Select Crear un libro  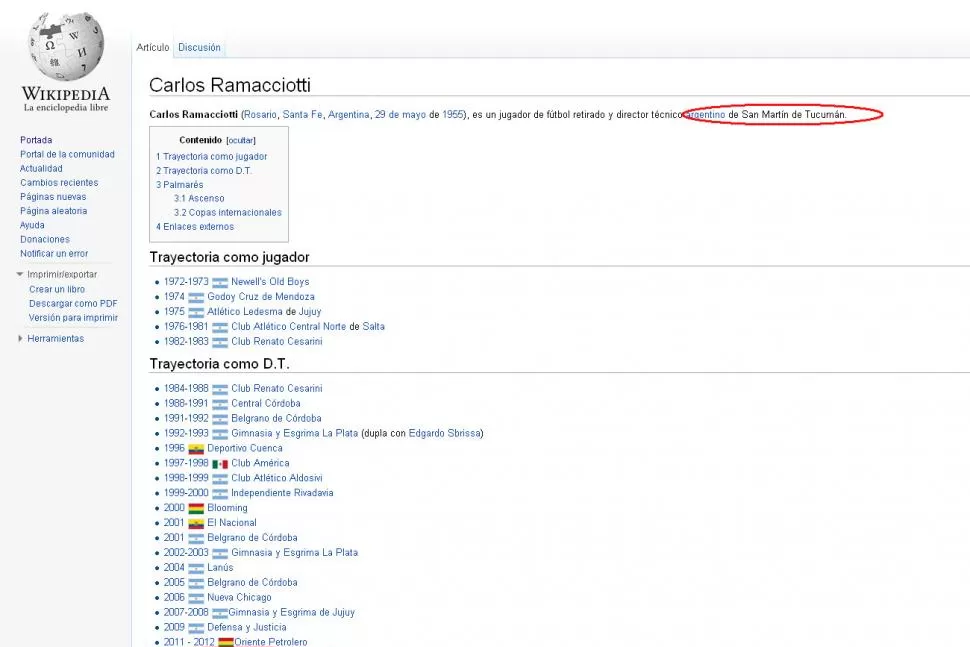(x=57, y=289)
